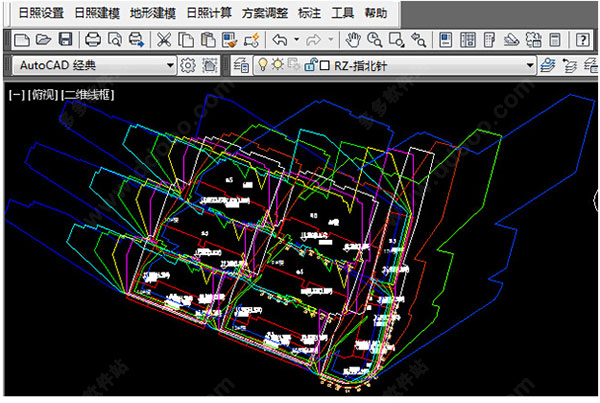600x403 pixels.
Task: Open the 日照计算 menu
Action: tap(204, 14)
